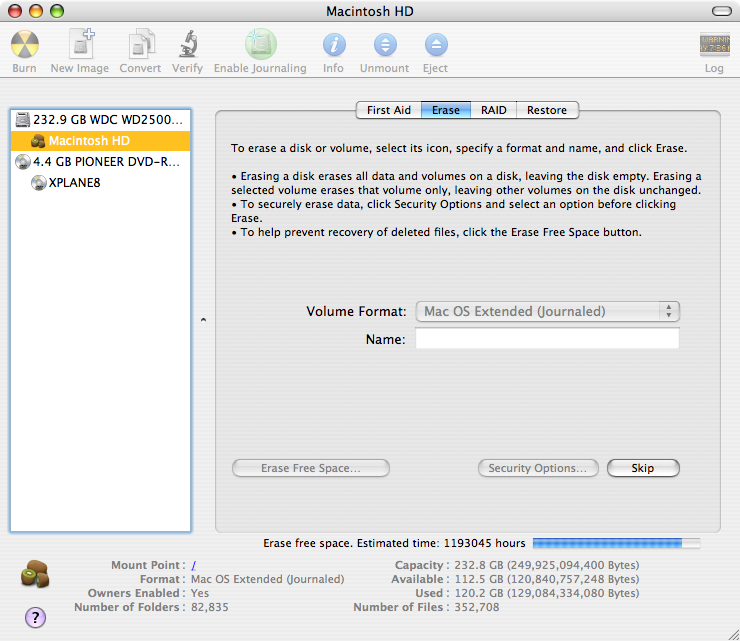The image size is (740, 641).
Task: Click DVD disc icon beside 4.4 GB PIONEER
Action: (22, 162)
